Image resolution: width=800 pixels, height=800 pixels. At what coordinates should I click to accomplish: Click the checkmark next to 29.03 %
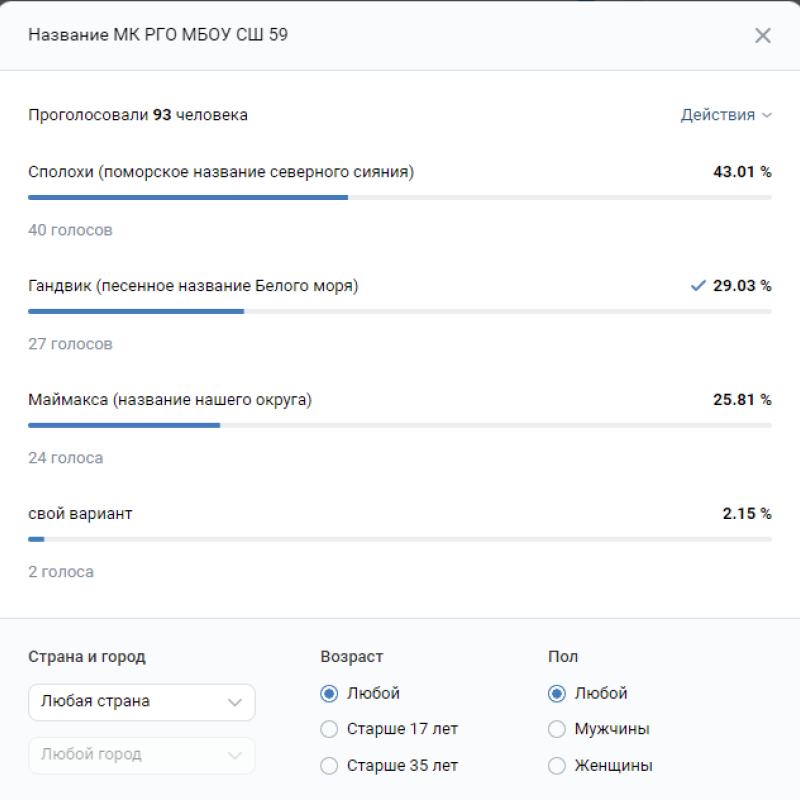698,286
